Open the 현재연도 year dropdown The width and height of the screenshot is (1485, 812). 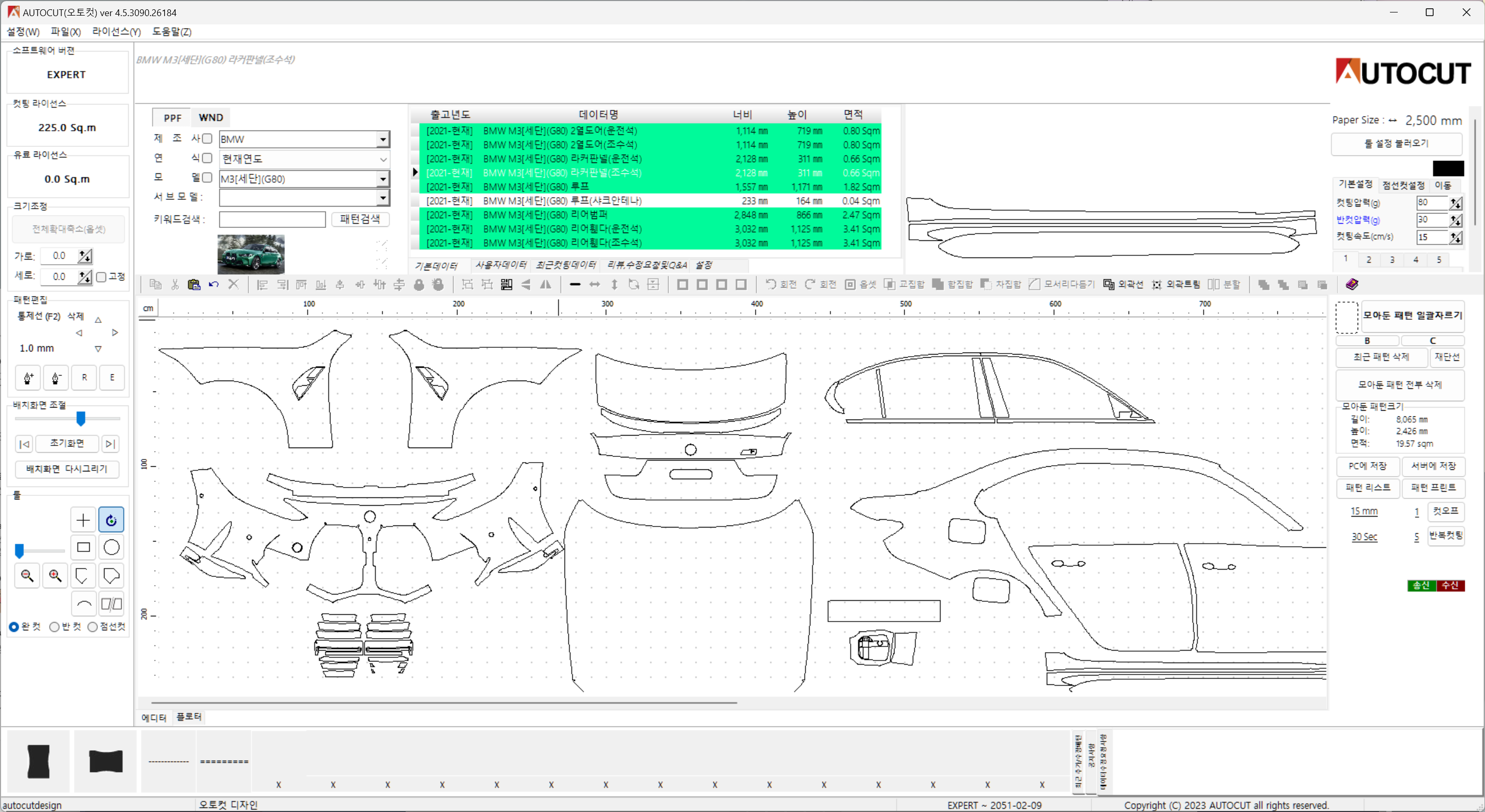coord(383,159)
